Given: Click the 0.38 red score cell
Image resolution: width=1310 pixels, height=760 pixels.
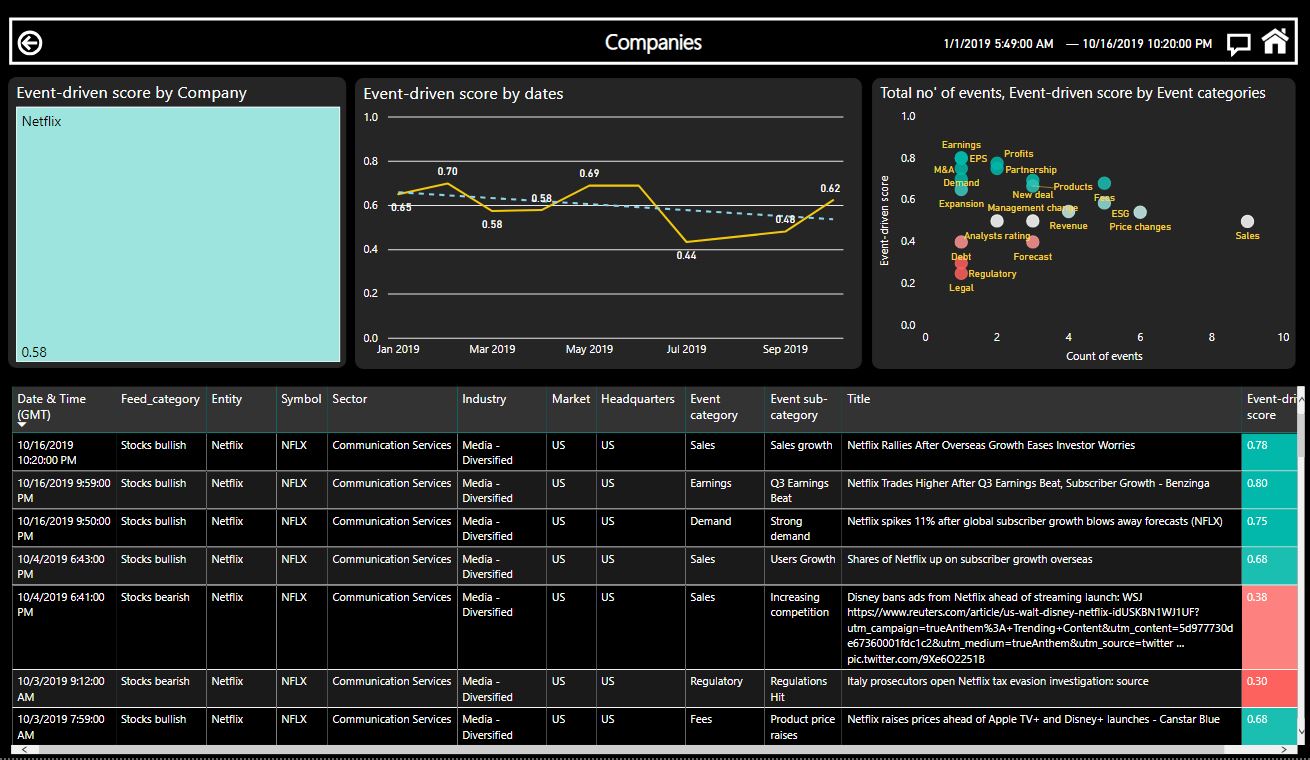Looking at the screenshot, I should [x=1269, y=628].
